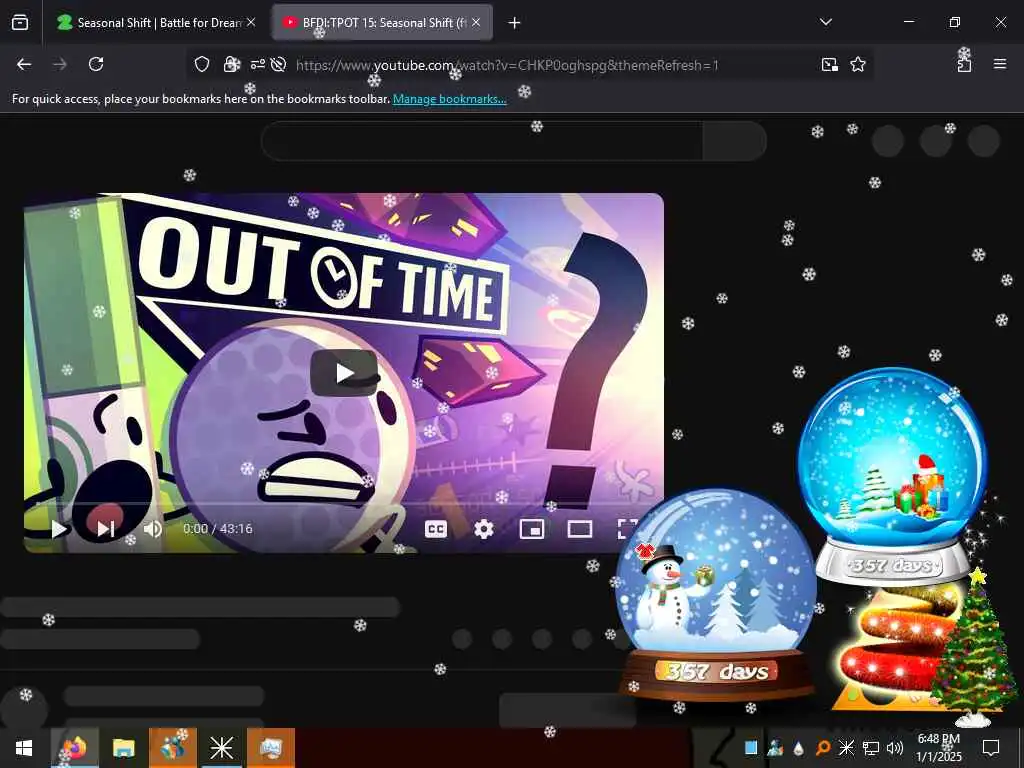Click the extension icon next to the shield
Image resolution: width=1024 pixels, height=768 pixels.
pyautogui.click(x=231, y=64)
